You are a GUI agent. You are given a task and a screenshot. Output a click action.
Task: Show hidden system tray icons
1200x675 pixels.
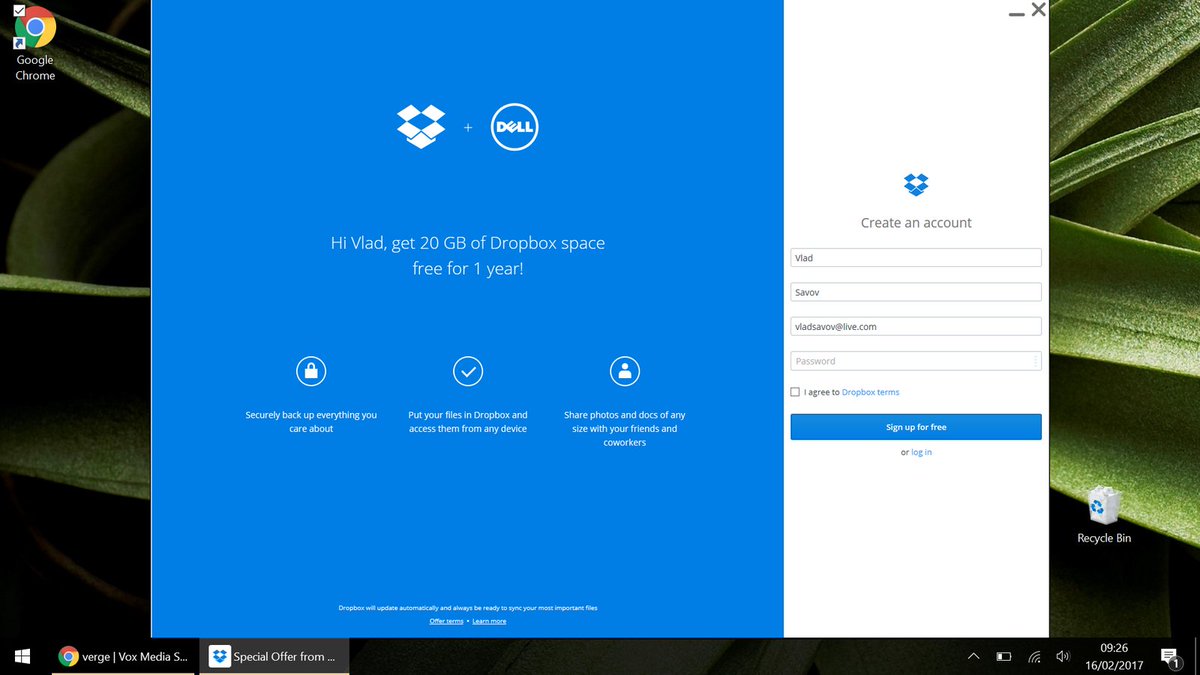[x=973, y=657]
